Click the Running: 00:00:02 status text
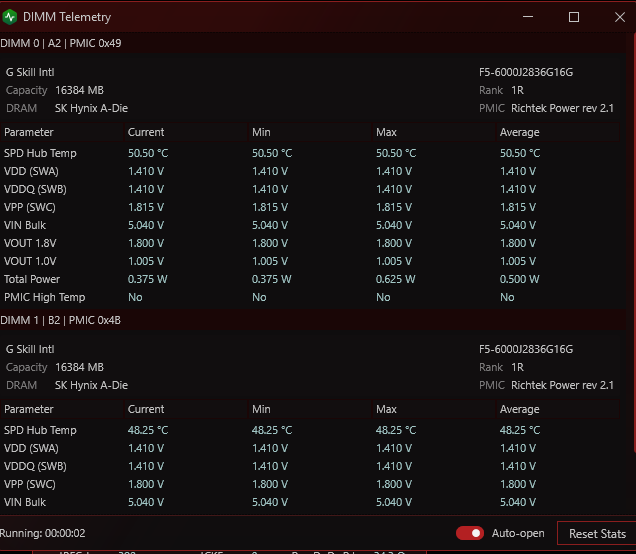 [x=43, y=533]
